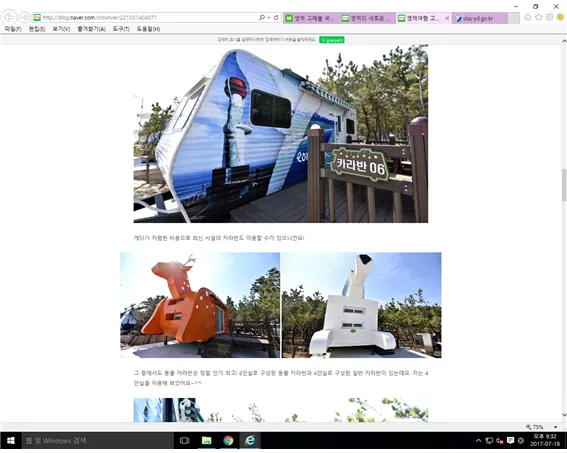Click the Windows search box
The image size is (567, 453).
98,441
